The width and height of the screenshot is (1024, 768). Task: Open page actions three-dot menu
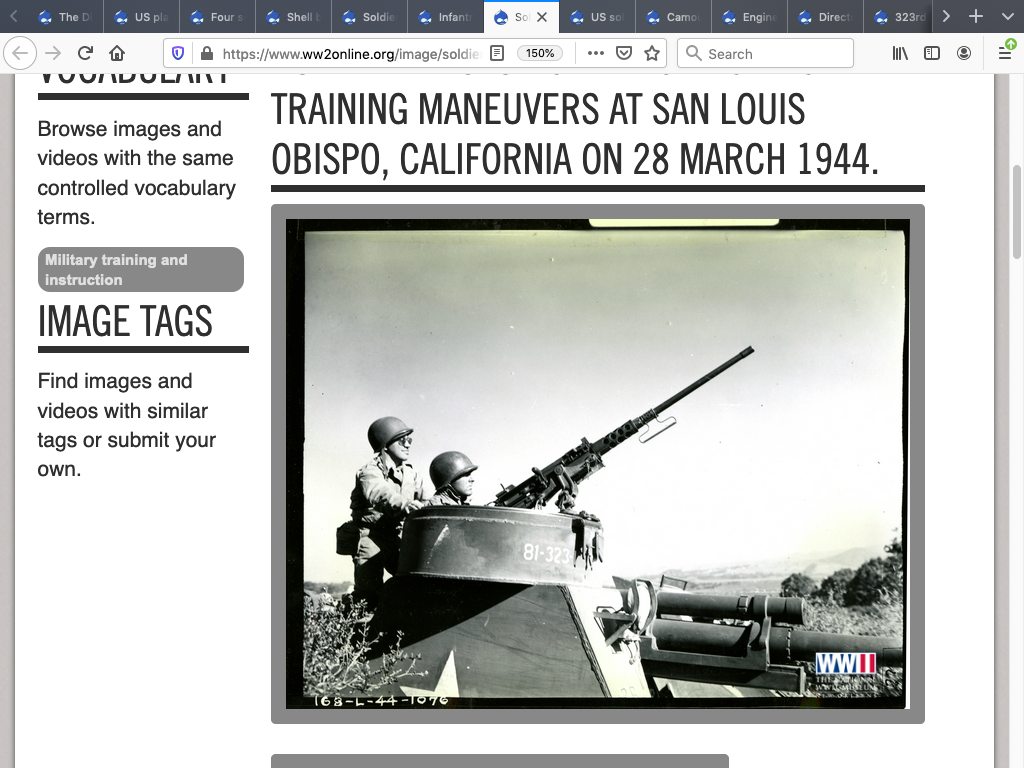pos(596,53)
